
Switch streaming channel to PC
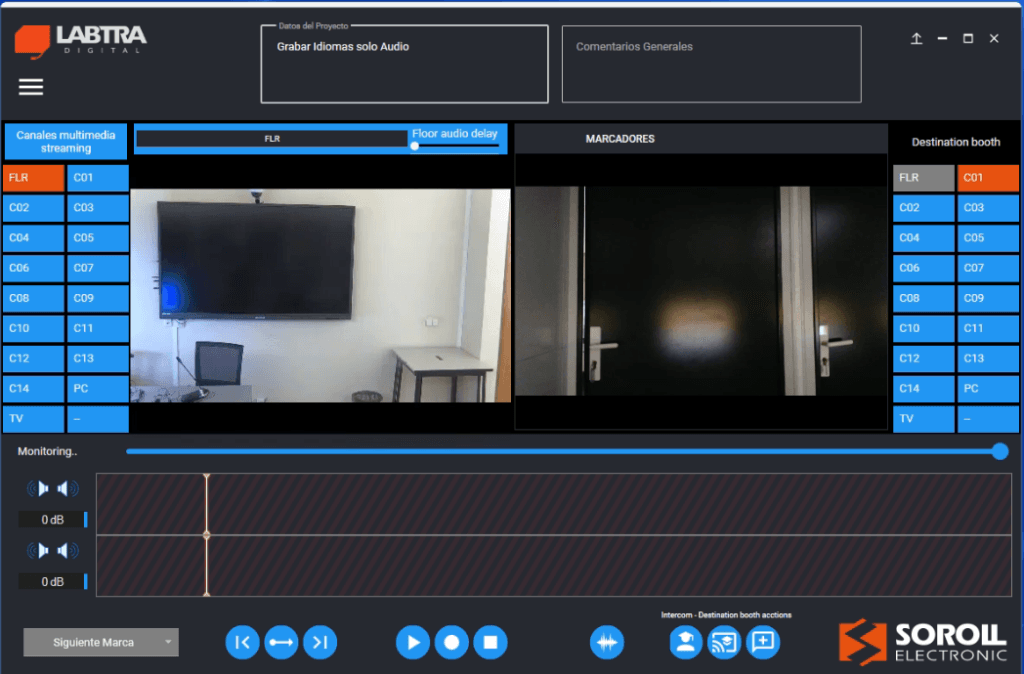pos(97,388)
